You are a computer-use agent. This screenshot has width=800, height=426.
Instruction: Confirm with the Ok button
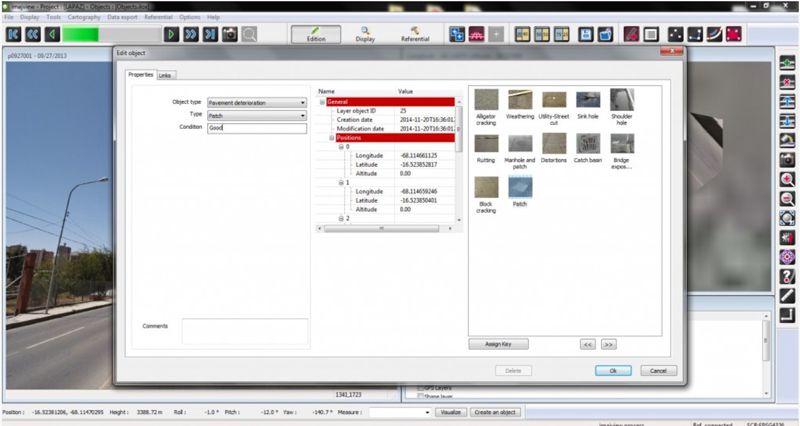coord(613,371)
